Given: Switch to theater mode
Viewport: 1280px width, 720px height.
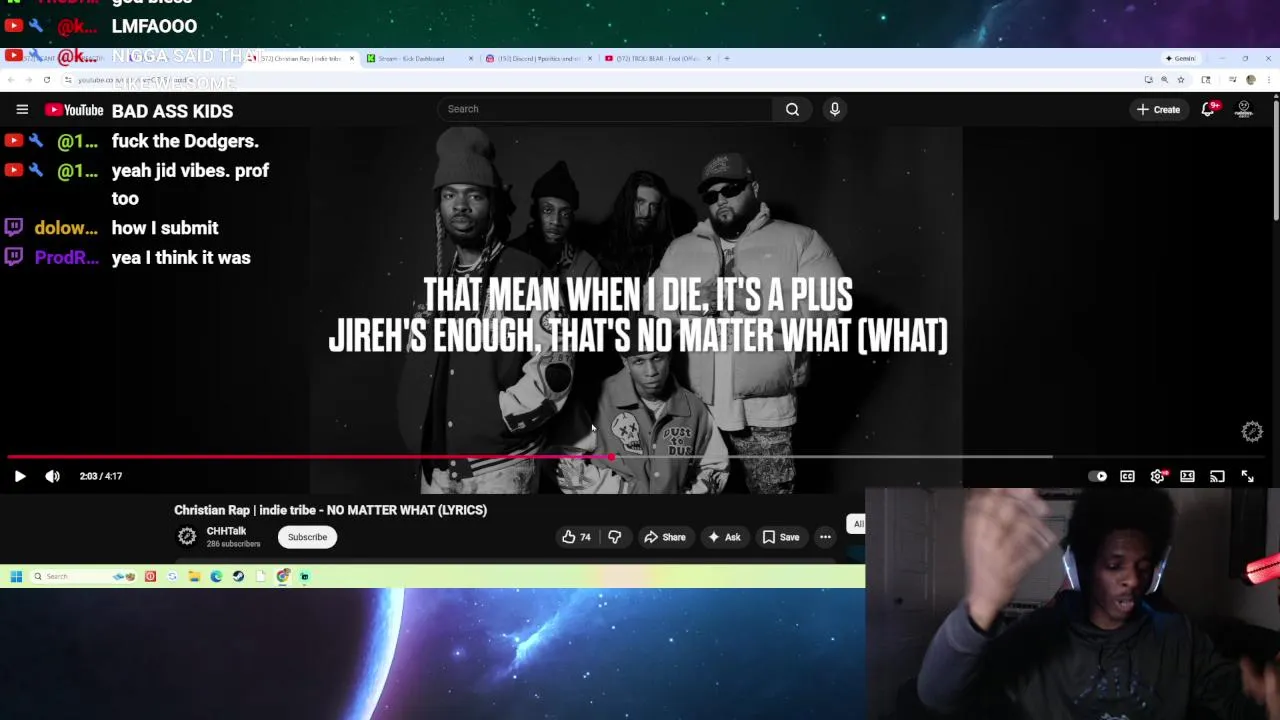Looking at the screenshot, I should coord(1187,476).
